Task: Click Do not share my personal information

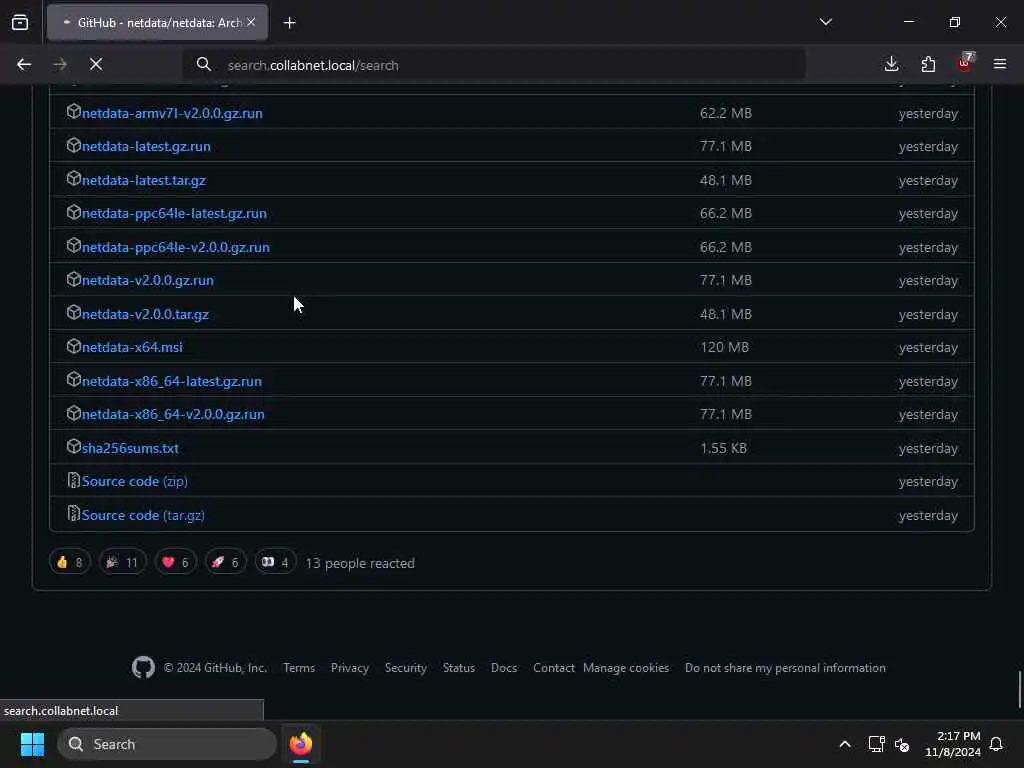Action: point(785,668)
